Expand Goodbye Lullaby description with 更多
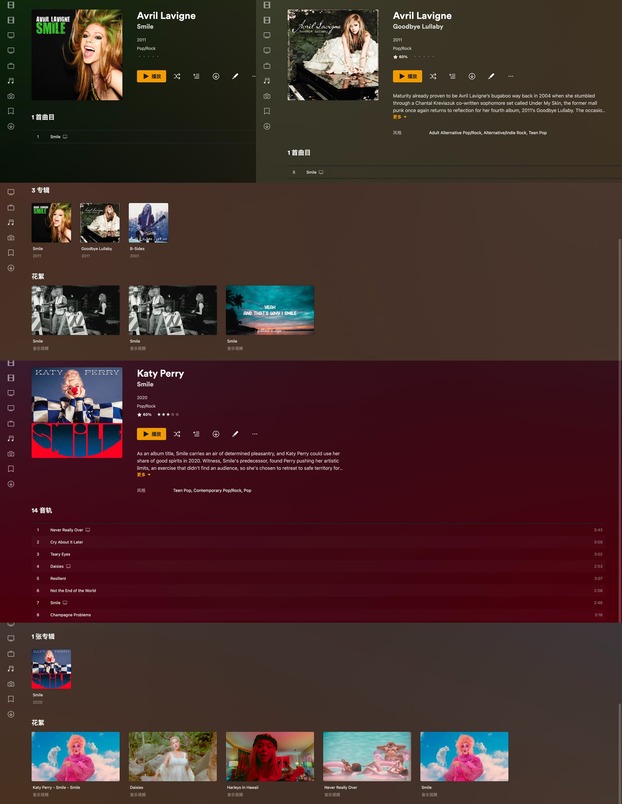 coord(399,117)
